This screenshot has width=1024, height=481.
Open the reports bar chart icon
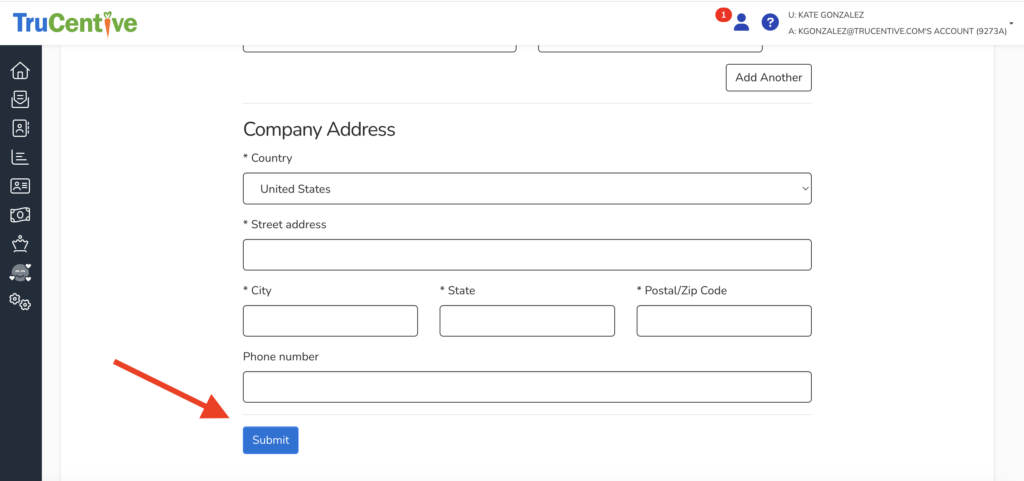click(20, 157)
